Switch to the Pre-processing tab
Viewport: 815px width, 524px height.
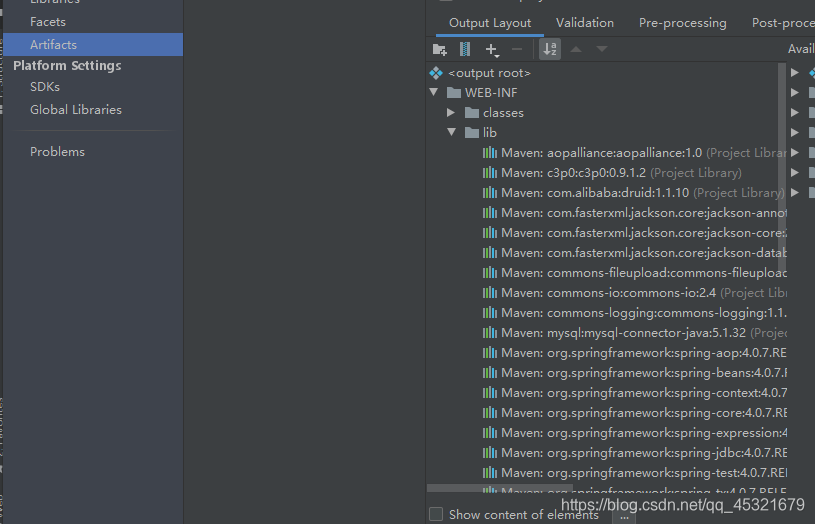[x=682, y=23]
